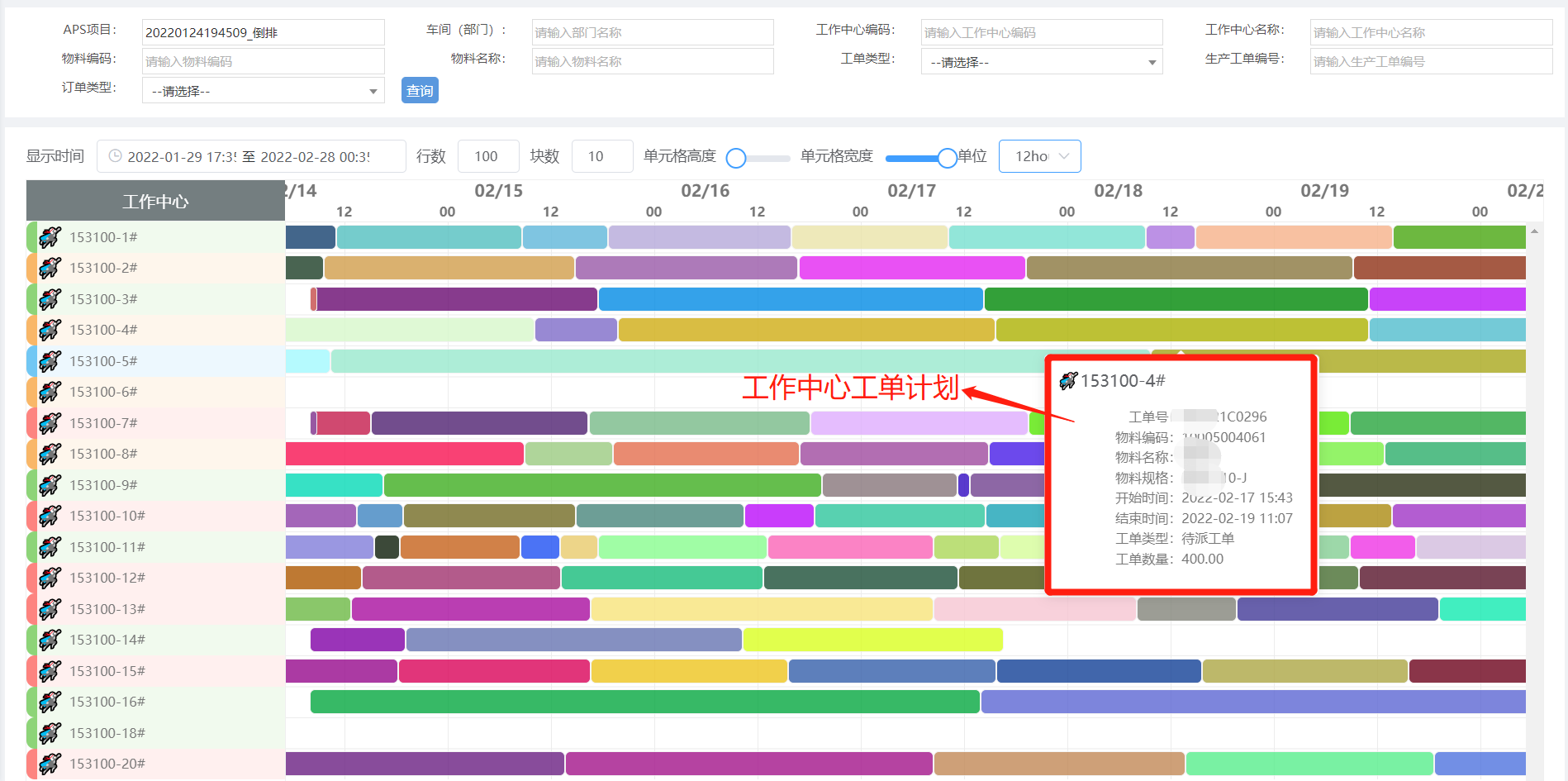Screen dimensions: 1568x781
Task: Click the clock icon in display time field
Action: click(116, 156)
